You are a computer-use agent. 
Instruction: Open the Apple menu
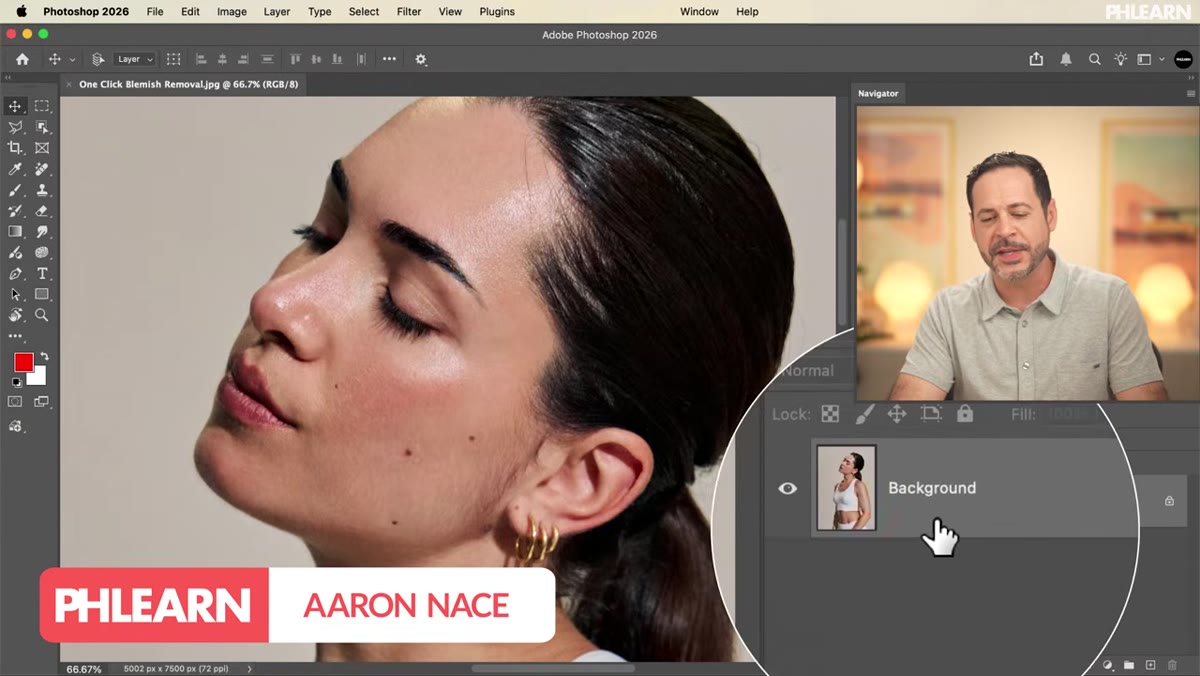point(21,12)
